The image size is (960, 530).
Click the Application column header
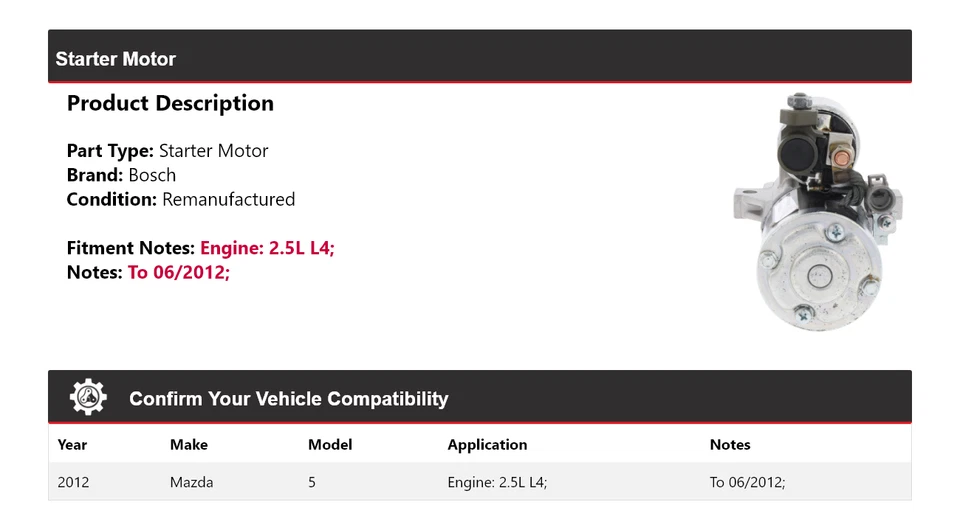click(x=487, y=445)
